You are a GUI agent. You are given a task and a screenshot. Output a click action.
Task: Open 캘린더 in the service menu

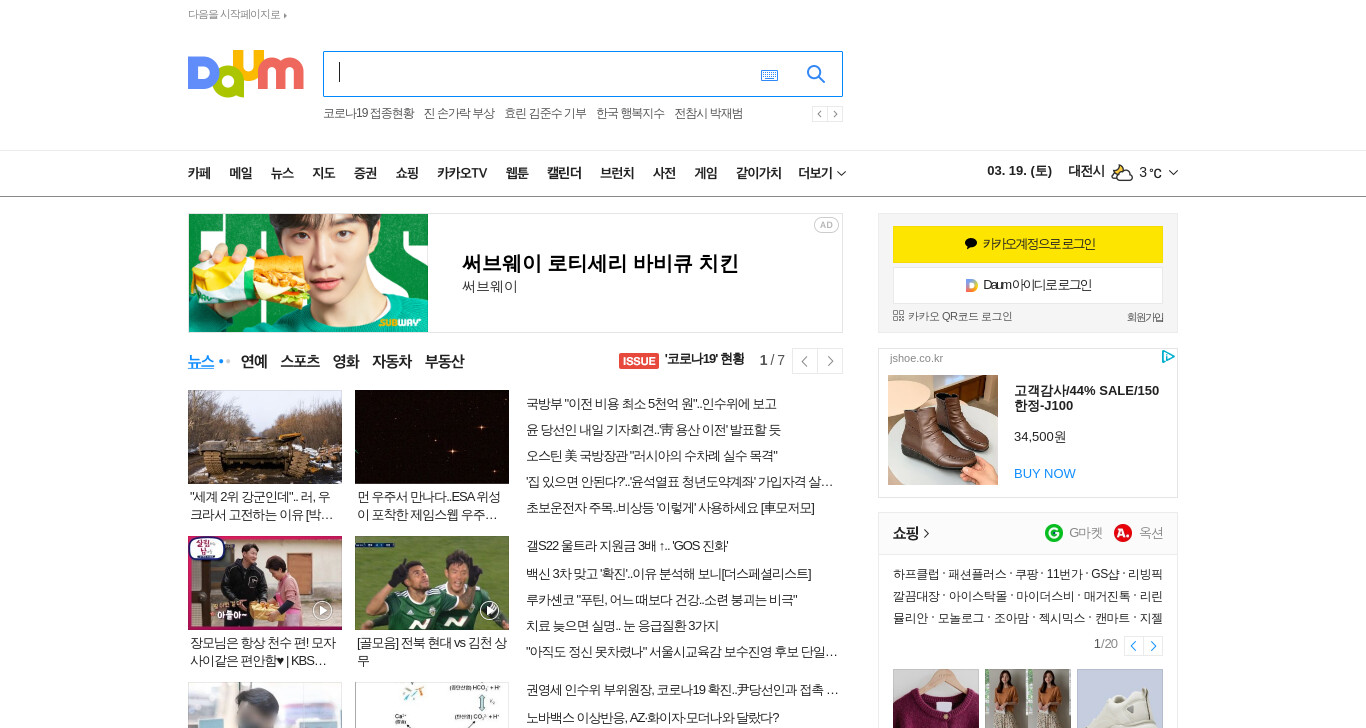[x=564, y=173]
